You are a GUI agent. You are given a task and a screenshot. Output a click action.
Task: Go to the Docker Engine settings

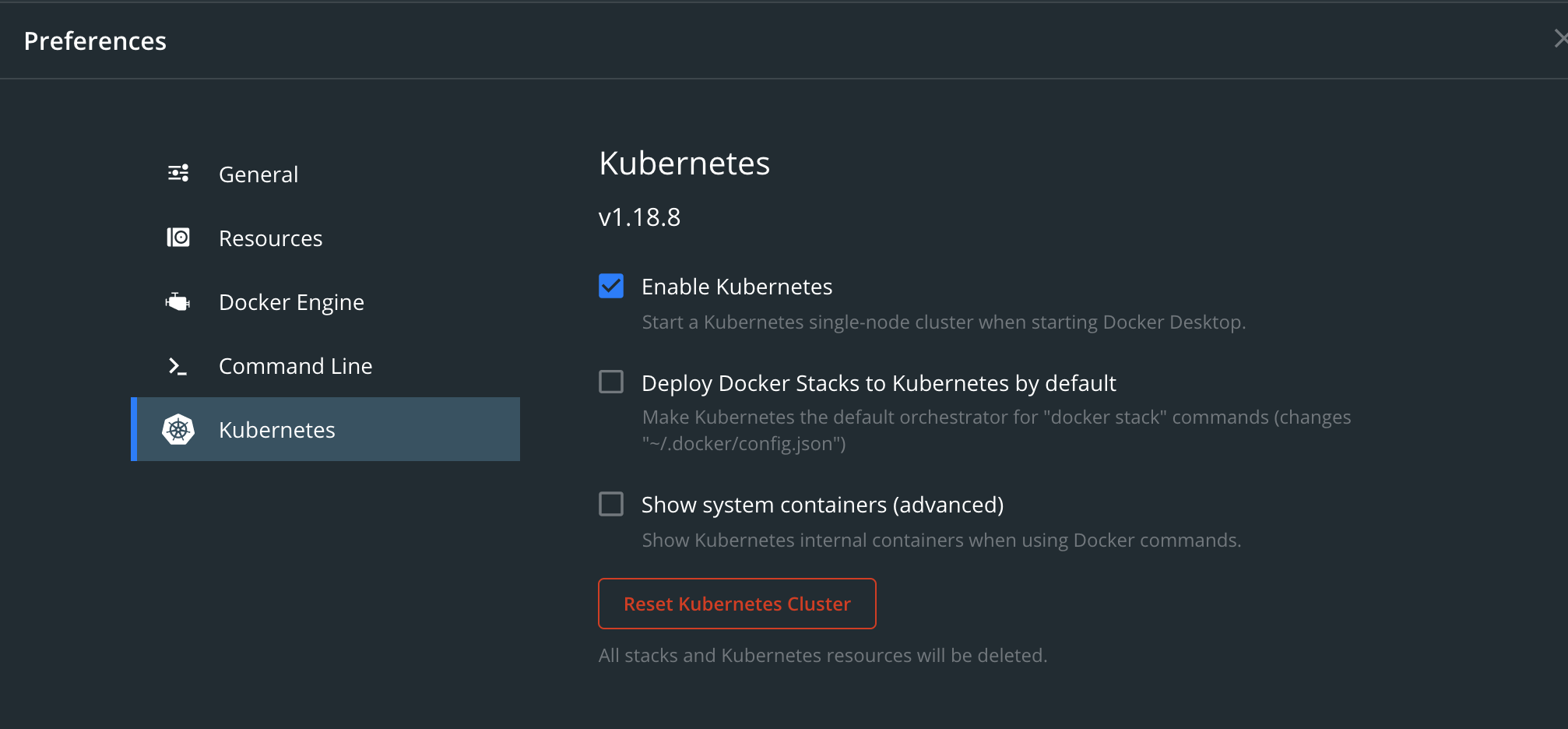[x=291, y=302]
